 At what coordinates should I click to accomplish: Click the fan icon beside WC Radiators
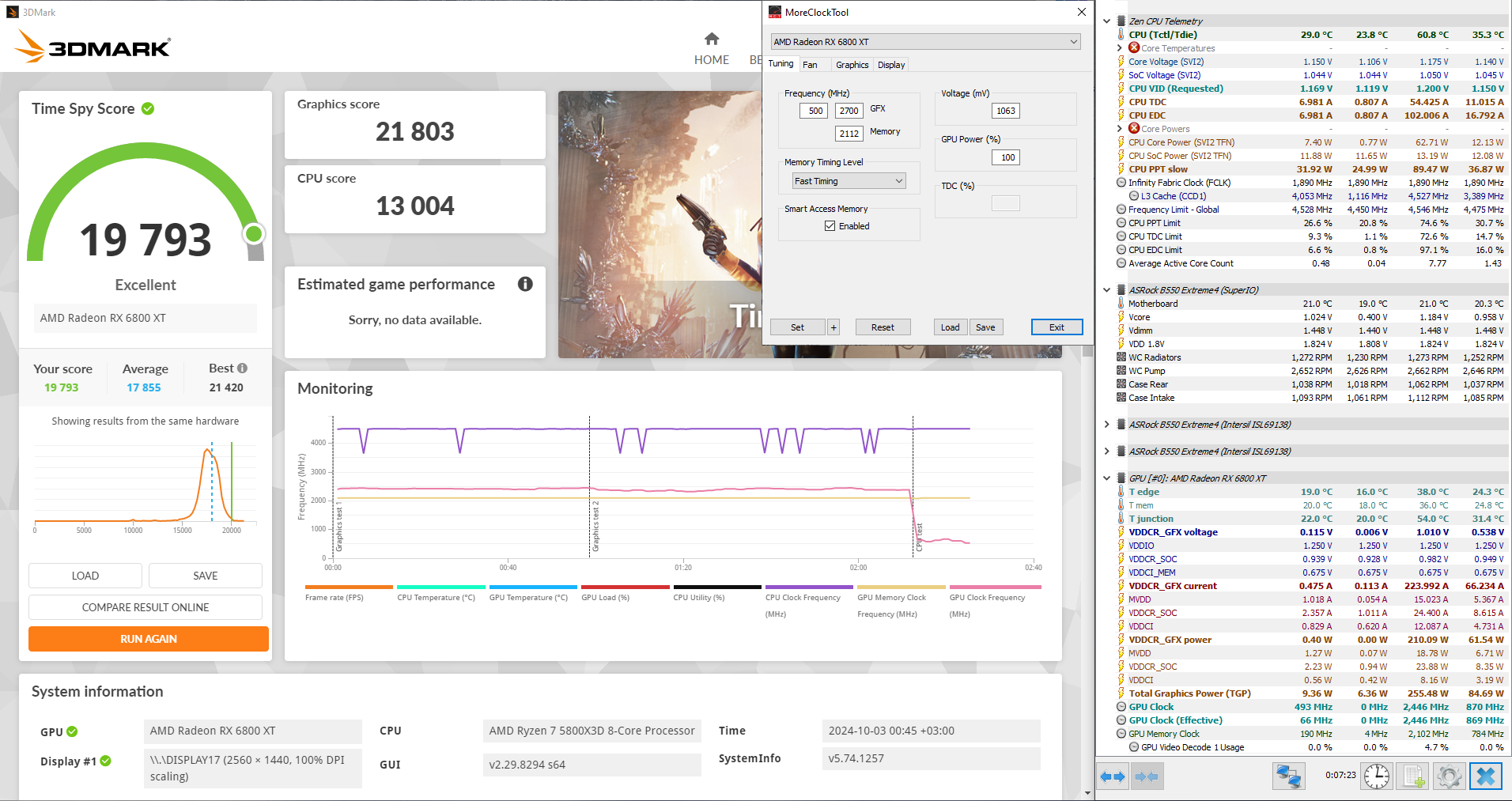pyautogui.click(x=1121, y=357)
